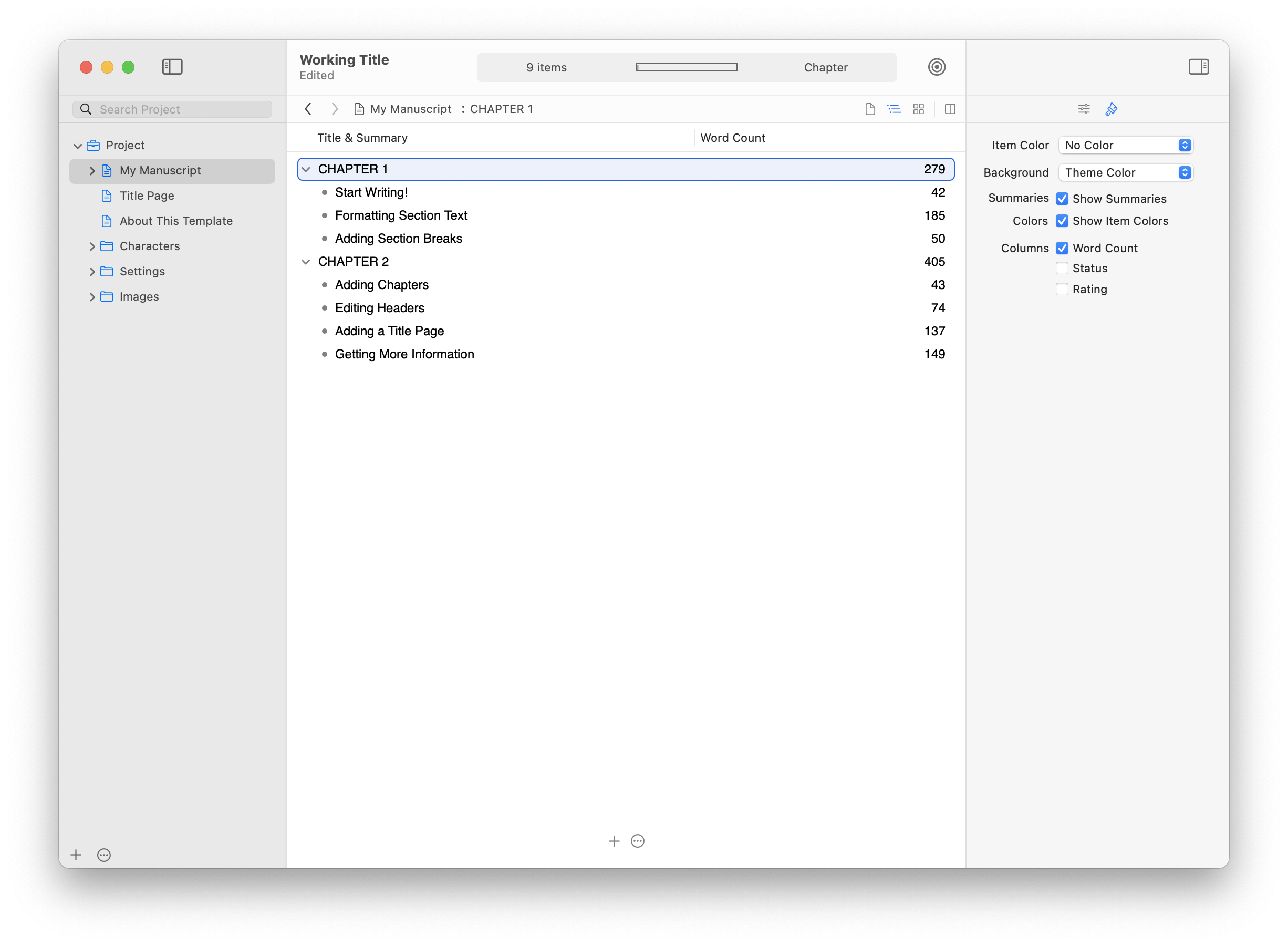Screen dimensions: 1288x946
Task: Collapse CHAPTER 2 in the outline
Action: coord(306,262)
